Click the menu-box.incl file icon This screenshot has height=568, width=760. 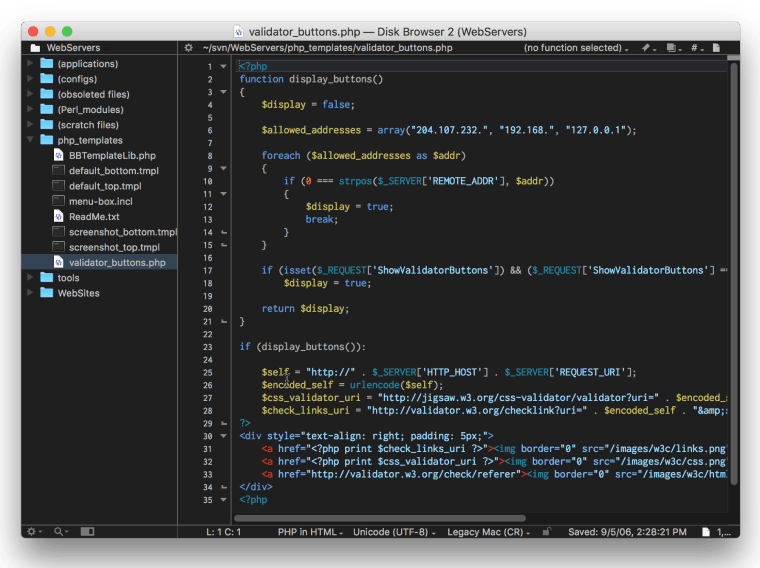coord(59,201)
